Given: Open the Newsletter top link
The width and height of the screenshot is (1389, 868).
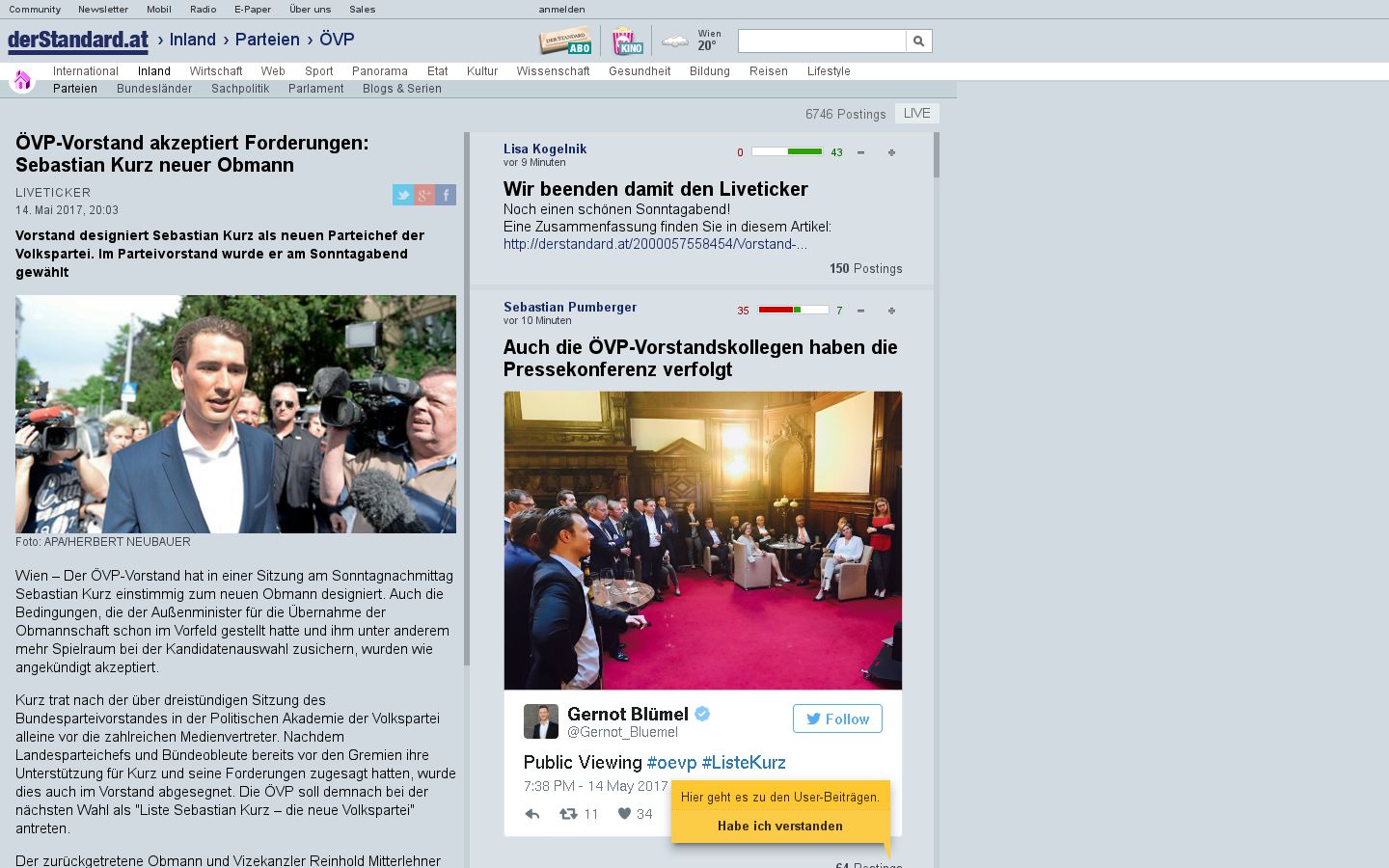Looking at the screenshot, I should [103, 9].
